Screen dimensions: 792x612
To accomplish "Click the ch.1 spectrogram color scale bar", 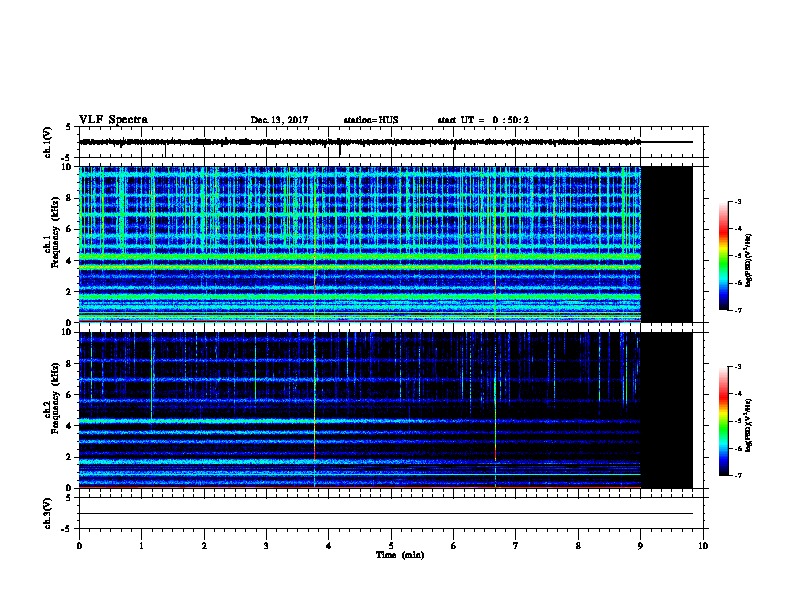I will tap(724, 256).
